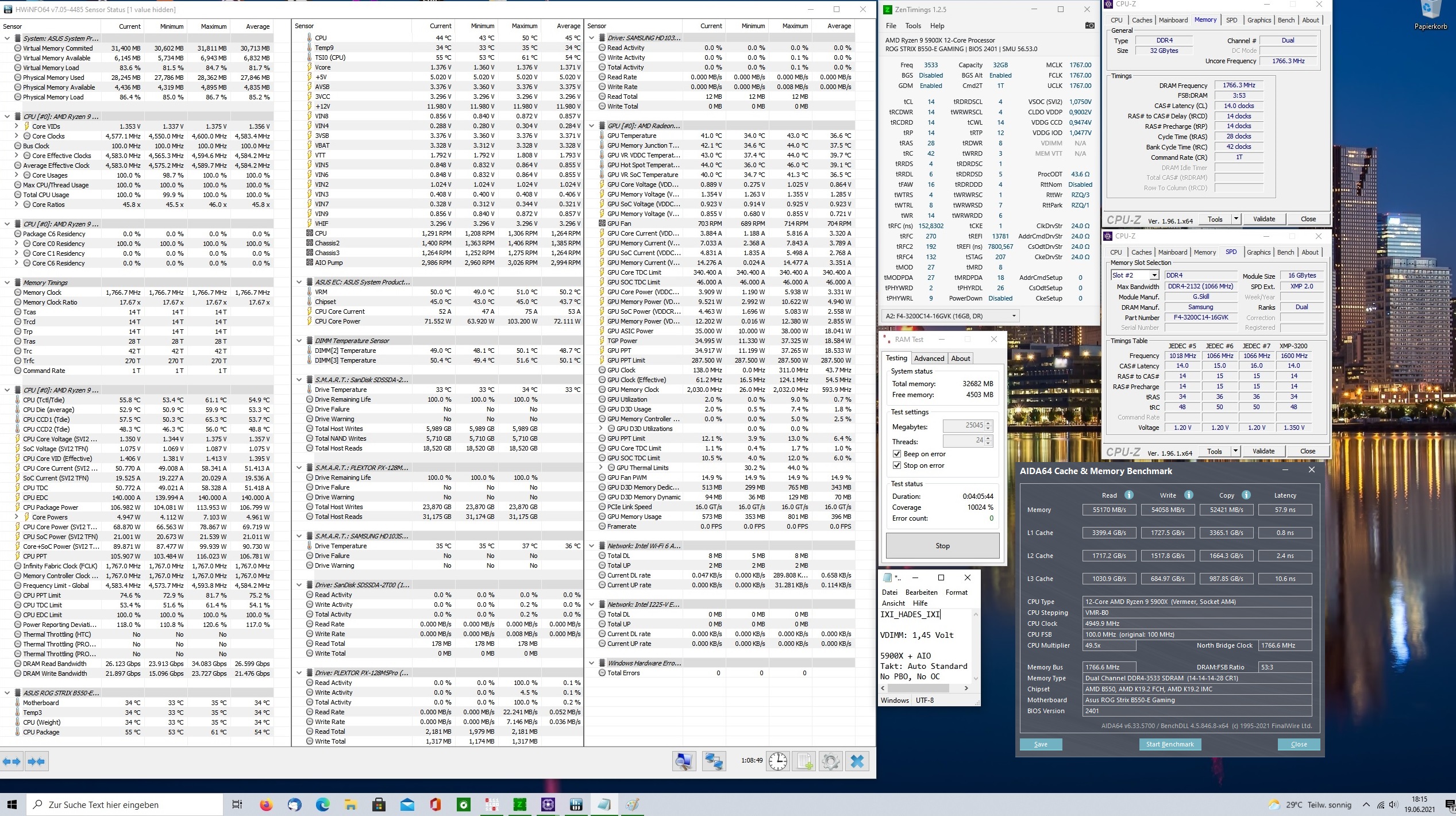
Task: Collapse the Memory Timings sensor group
Action: pos(7,283)
